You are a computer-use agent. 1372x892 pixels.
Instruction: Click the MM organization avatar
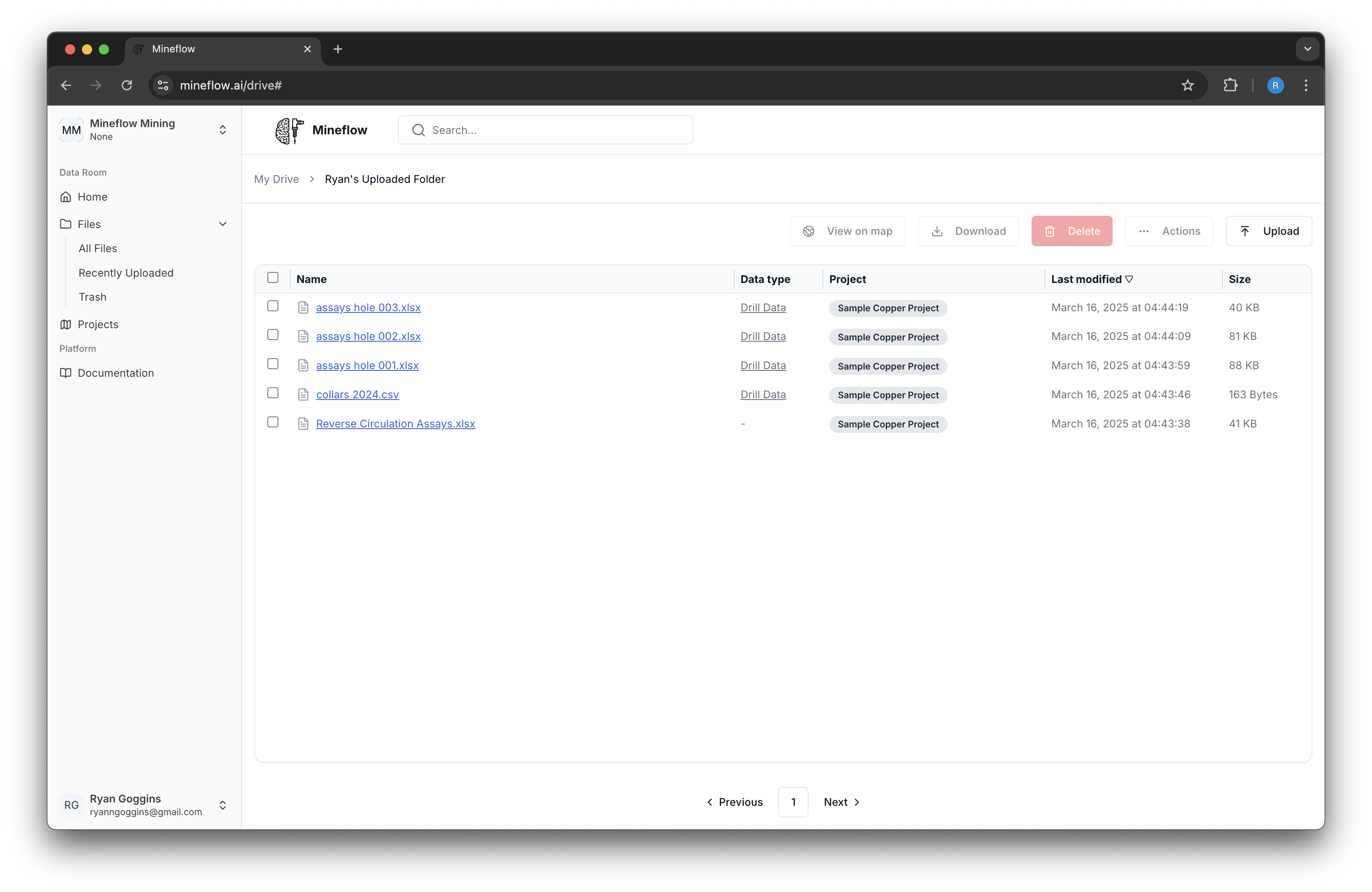pyautogui.click(x=71, y=130)
